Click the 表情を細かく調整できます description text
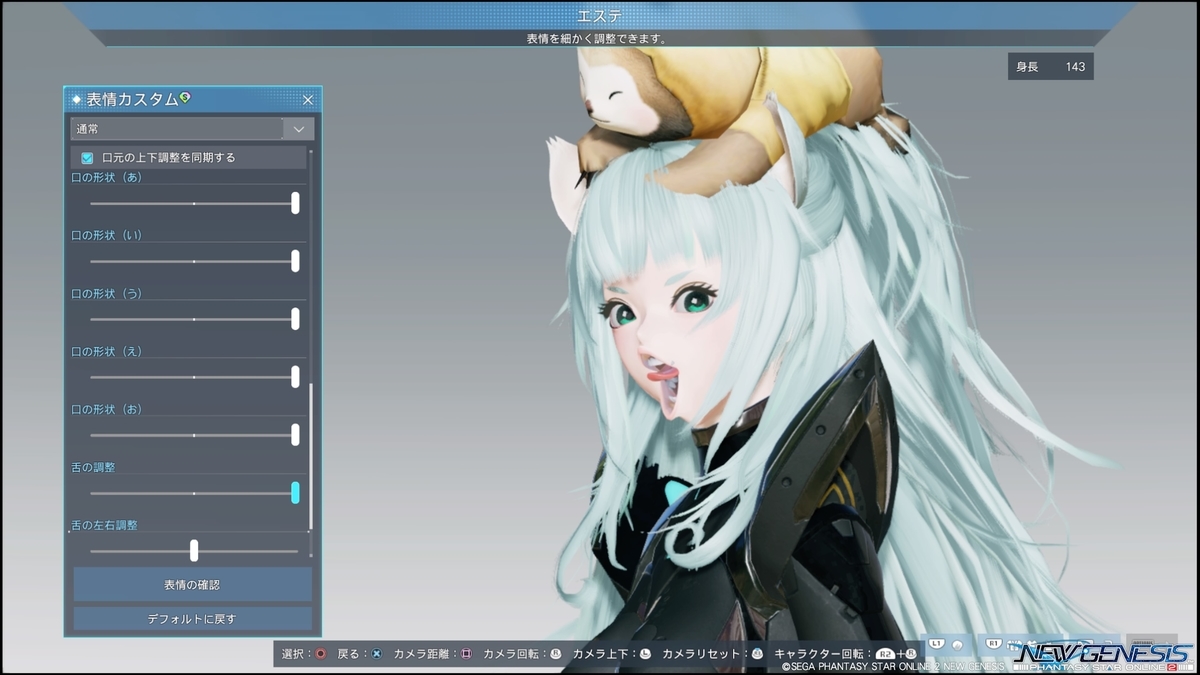This screenshot has width=1200, height=675. pyautogui.click(x=597, y=39)
